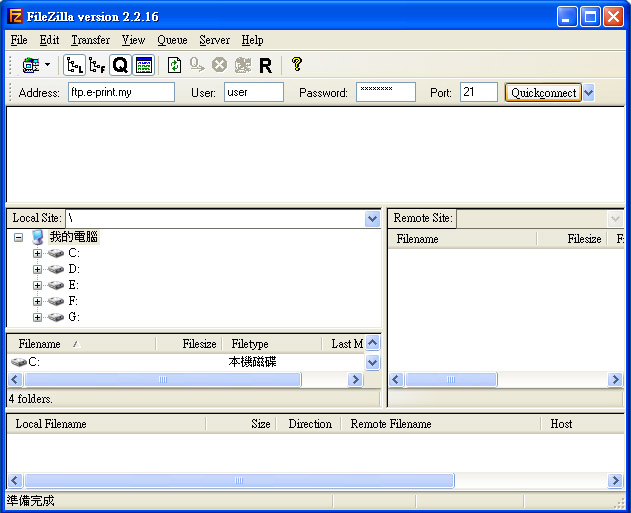
Task: Open the View menu
Action: (133, 40)
